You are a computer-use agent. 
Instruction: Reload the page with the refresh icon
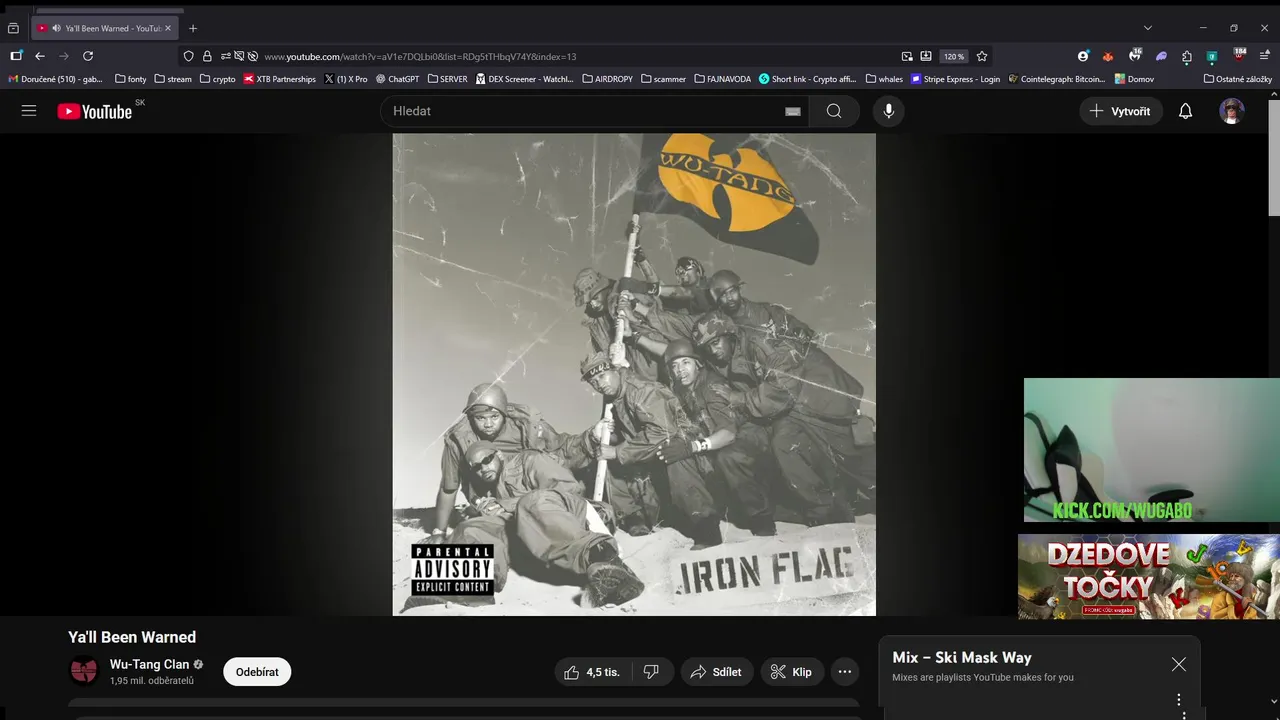(x=88, y=56)
